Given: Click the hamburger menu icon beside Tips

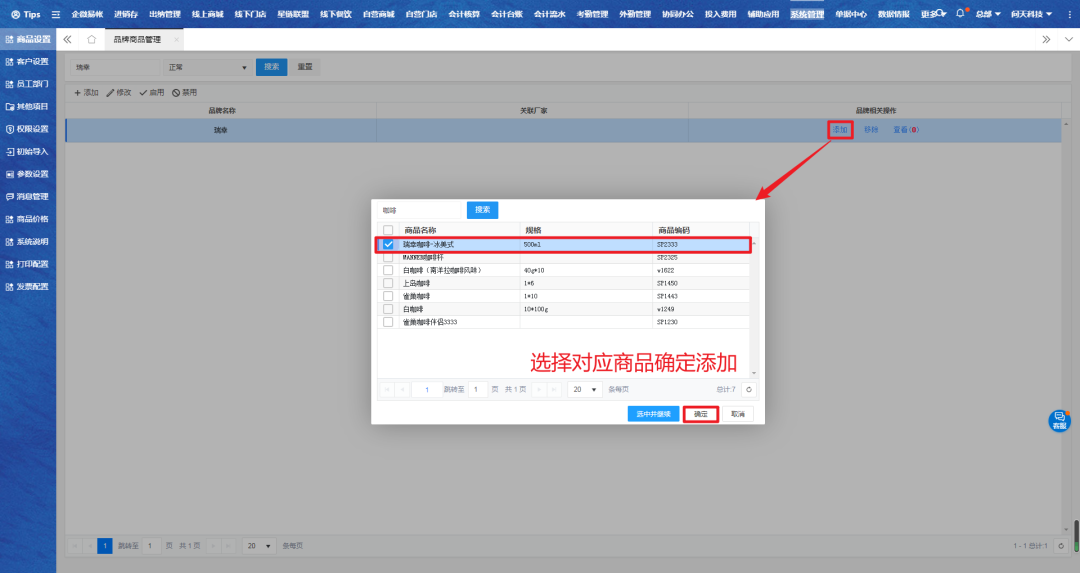Looking at the screenshot, I should (x=56, y=14).
